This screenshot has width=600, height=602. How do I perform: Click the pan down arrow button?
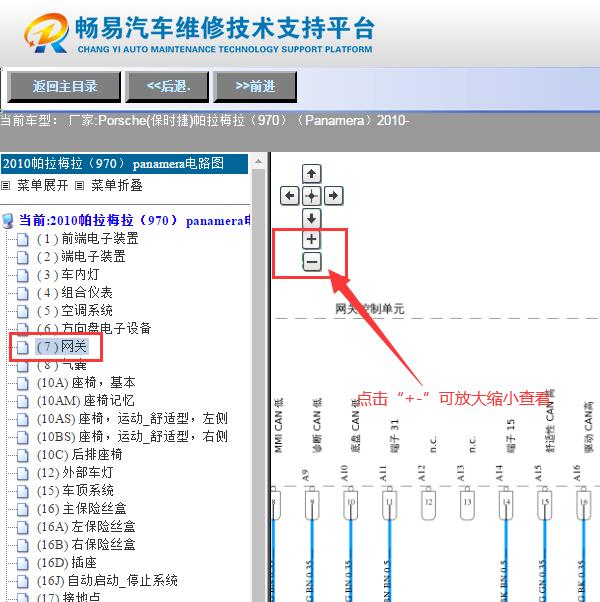pyautogui.click(x=311, y=218)
